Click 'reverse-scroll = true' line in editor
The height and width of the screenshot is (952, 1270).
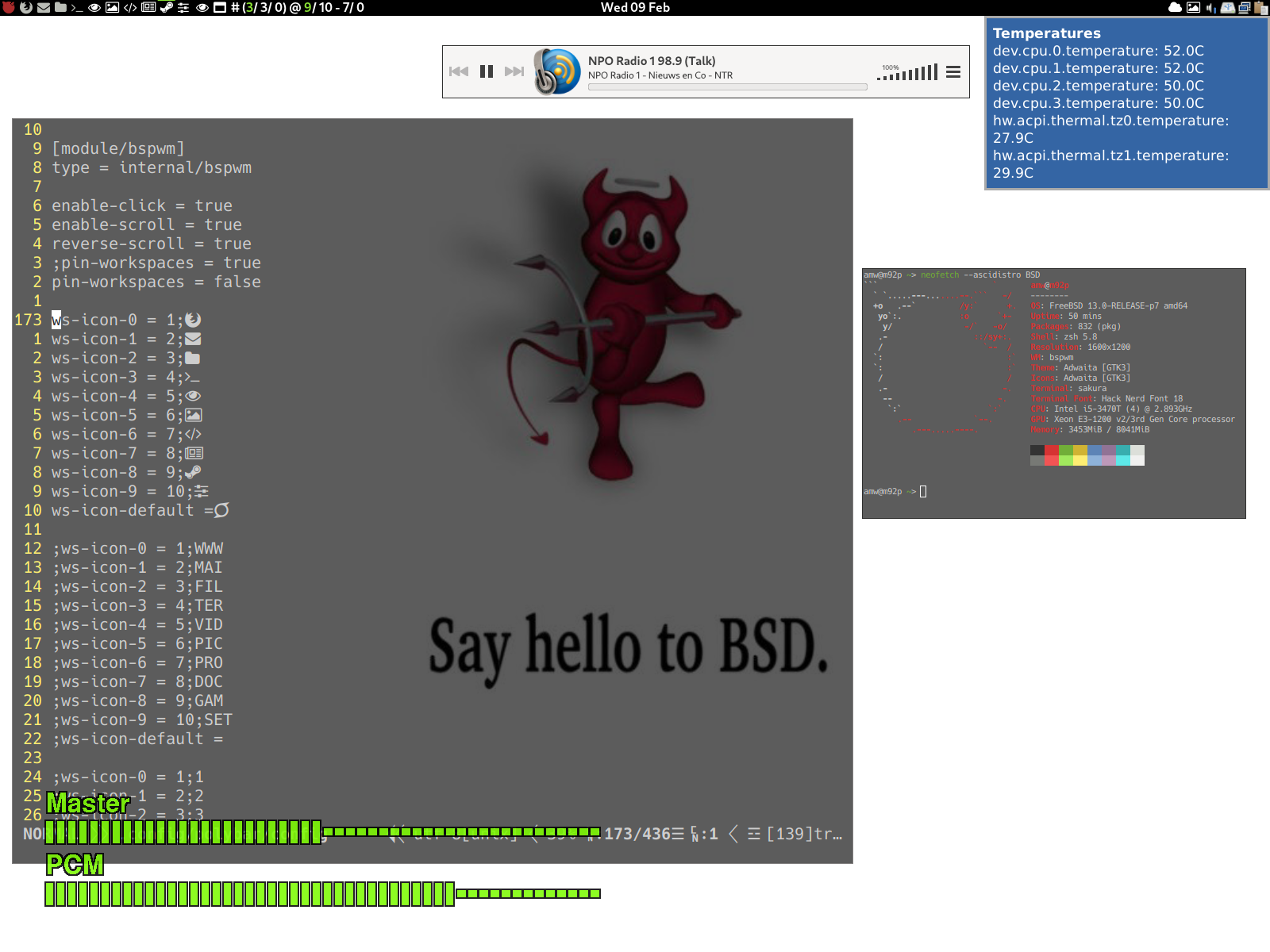pos(152,244)
